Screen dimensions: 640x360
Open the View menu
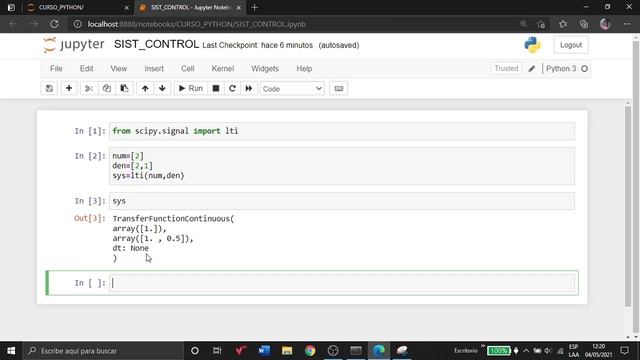pos(119,69)
